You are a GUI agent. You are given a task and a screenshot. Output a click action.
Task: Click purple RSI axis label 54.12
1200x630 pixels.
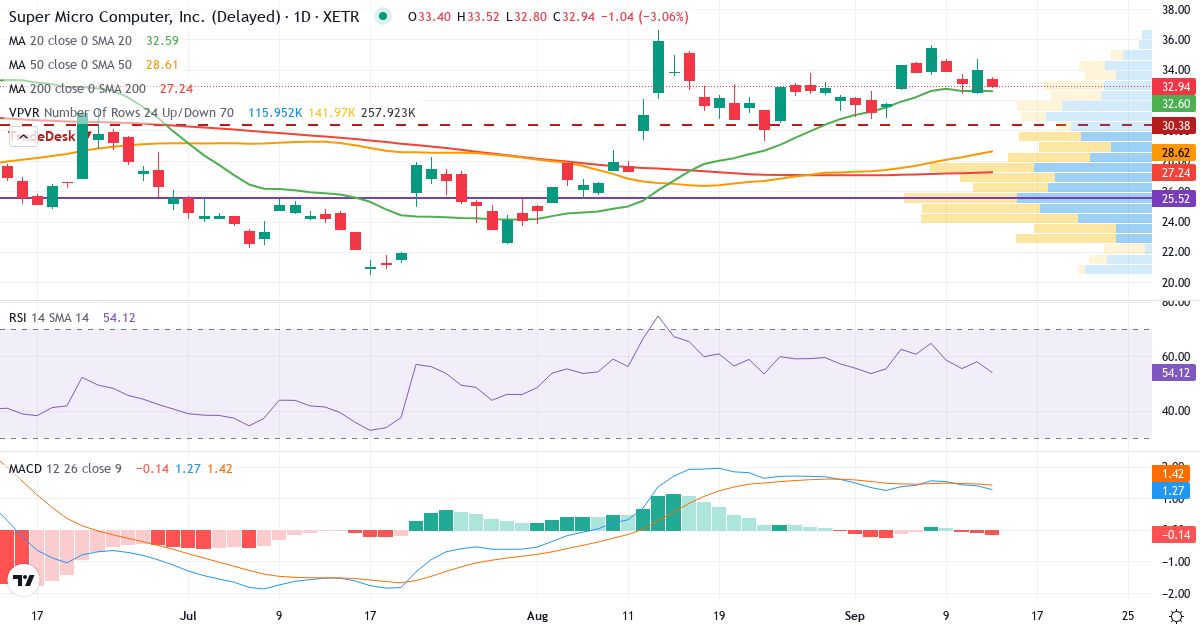point(1173,372)
